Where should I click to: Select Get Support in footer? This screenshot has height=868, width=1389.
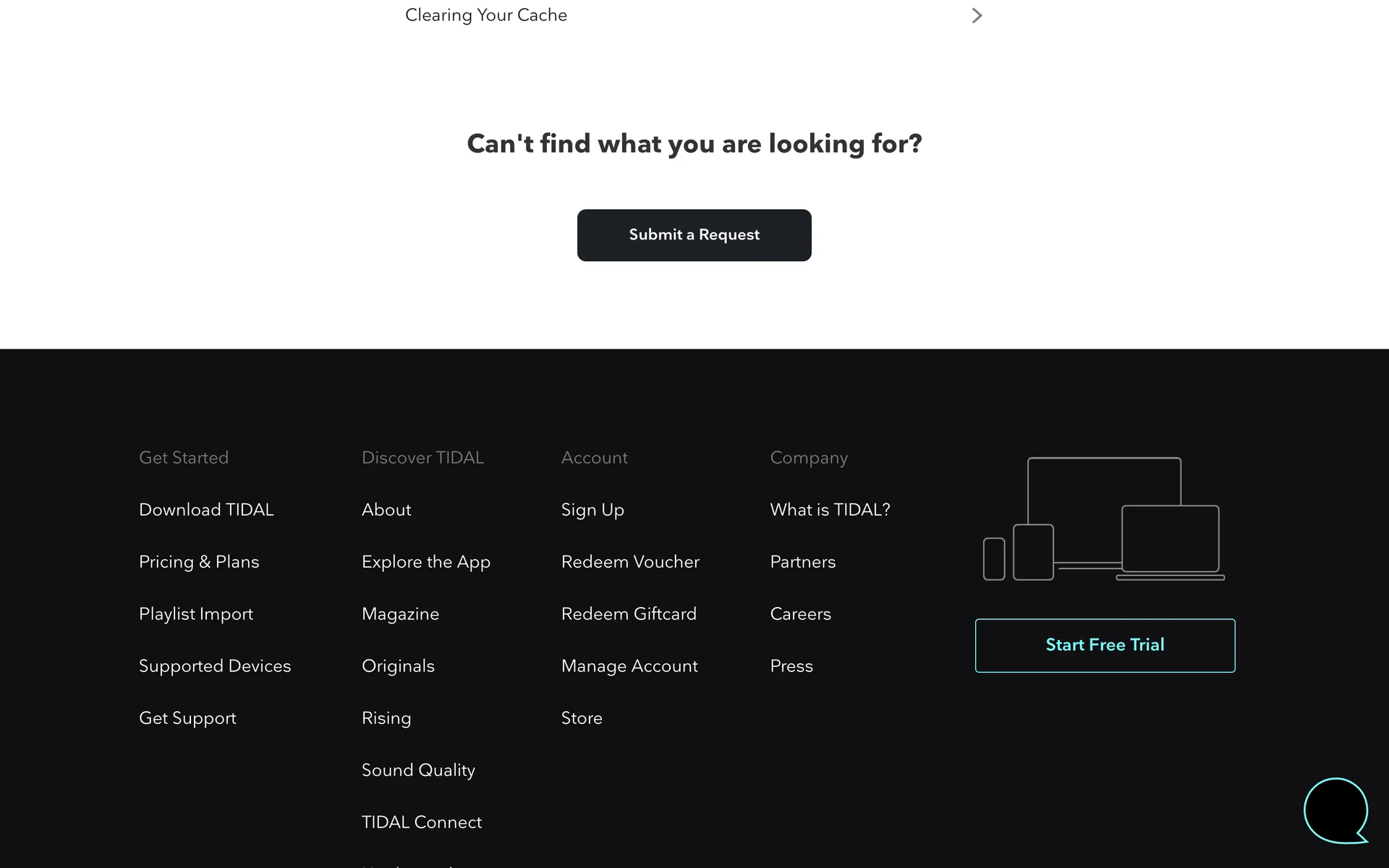[187, 718]
